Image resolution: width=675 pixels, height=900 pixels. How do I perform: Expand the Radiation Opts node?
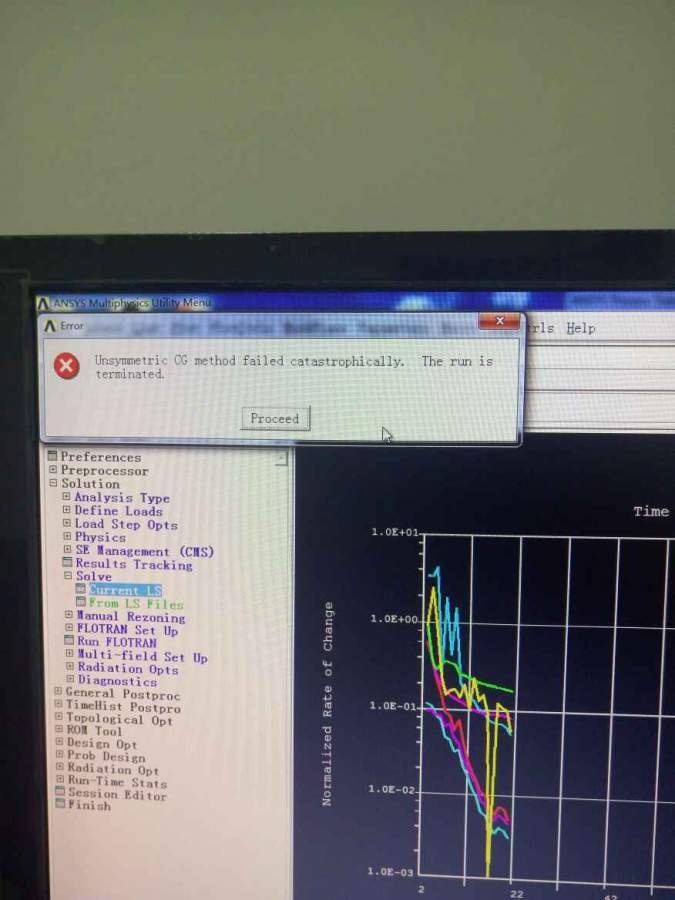click(69, 666)
